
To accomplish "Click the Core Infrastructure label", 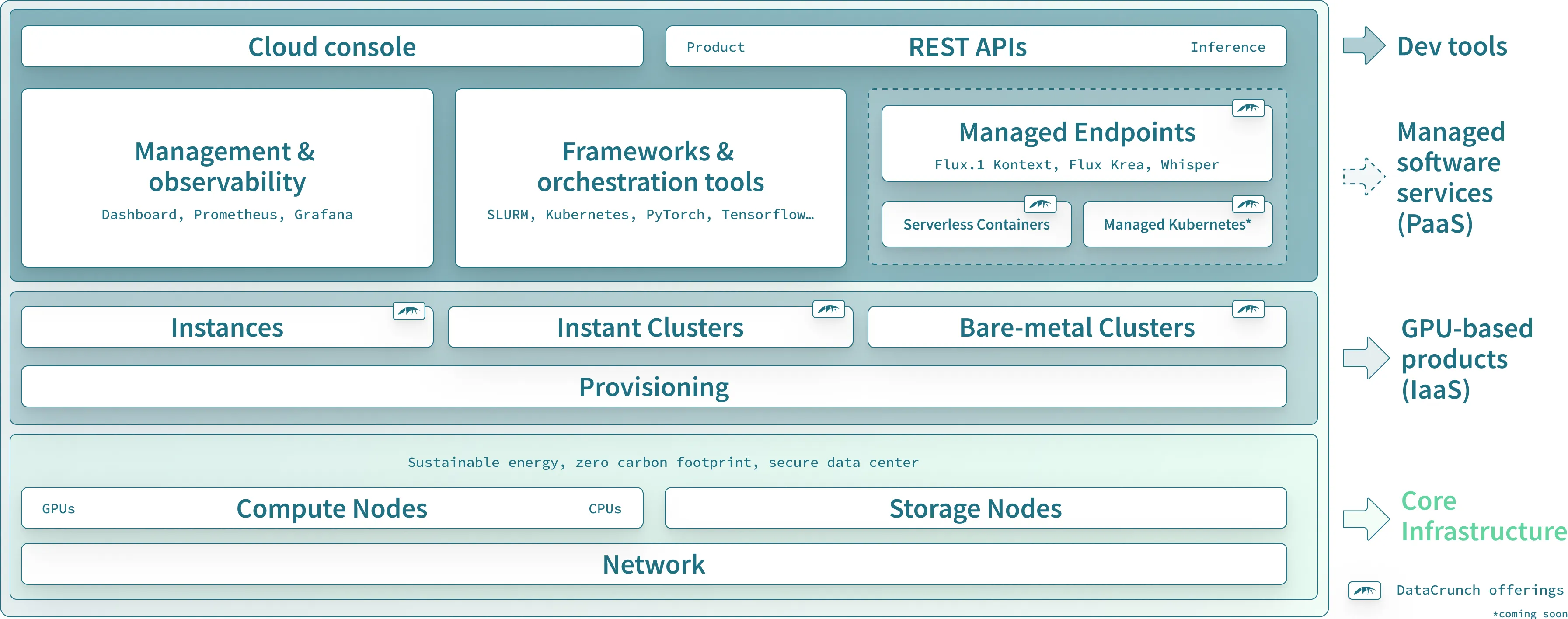I will [1484, 516].
